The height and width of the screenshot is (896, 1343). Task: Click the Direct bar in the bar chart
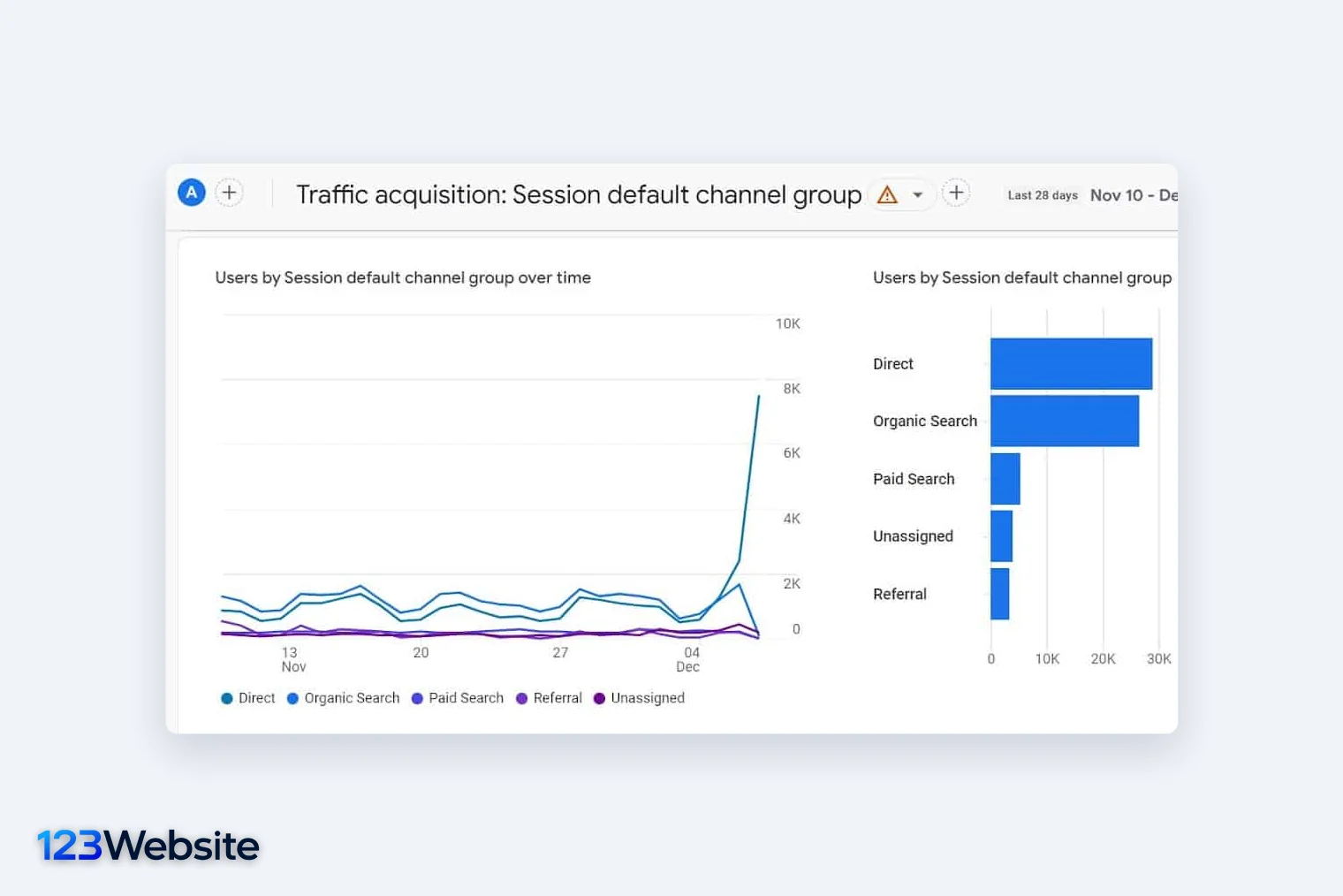(x=1072, y=364)
